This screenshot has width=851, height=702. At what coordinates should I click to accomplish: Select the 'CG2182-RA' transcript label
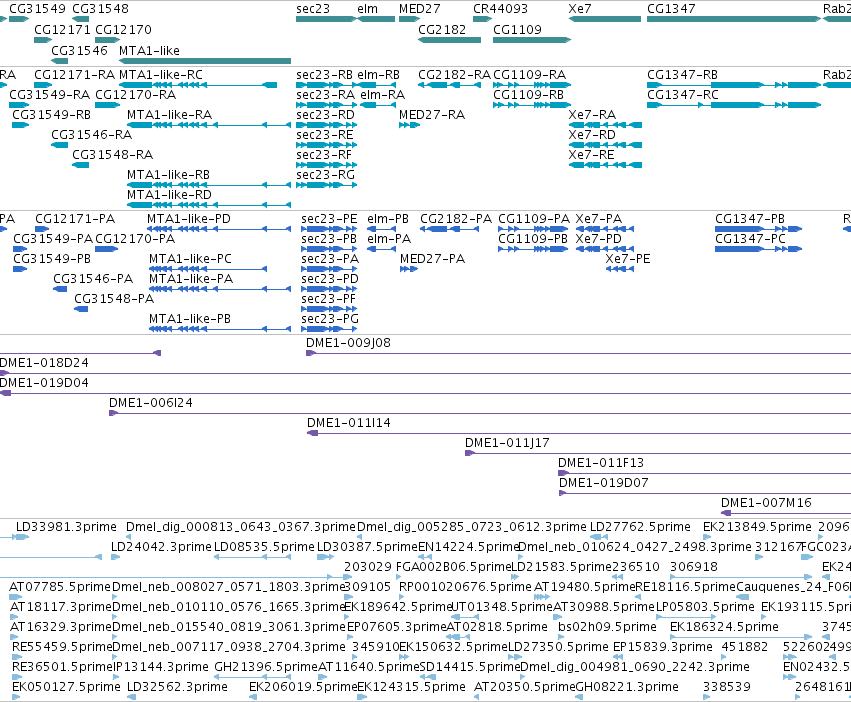coord(454,74)
